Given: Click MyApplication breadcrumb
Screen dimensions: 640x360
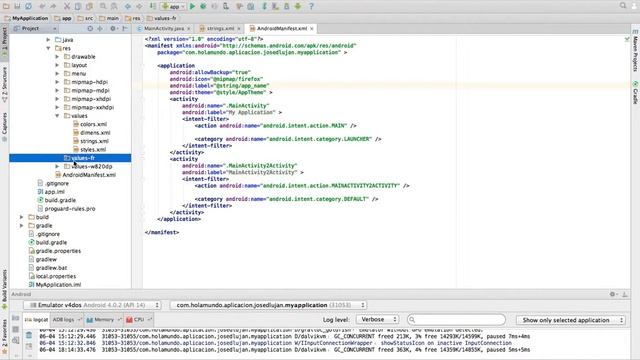Looking at the screenshot, I should [x=27, y=18].
